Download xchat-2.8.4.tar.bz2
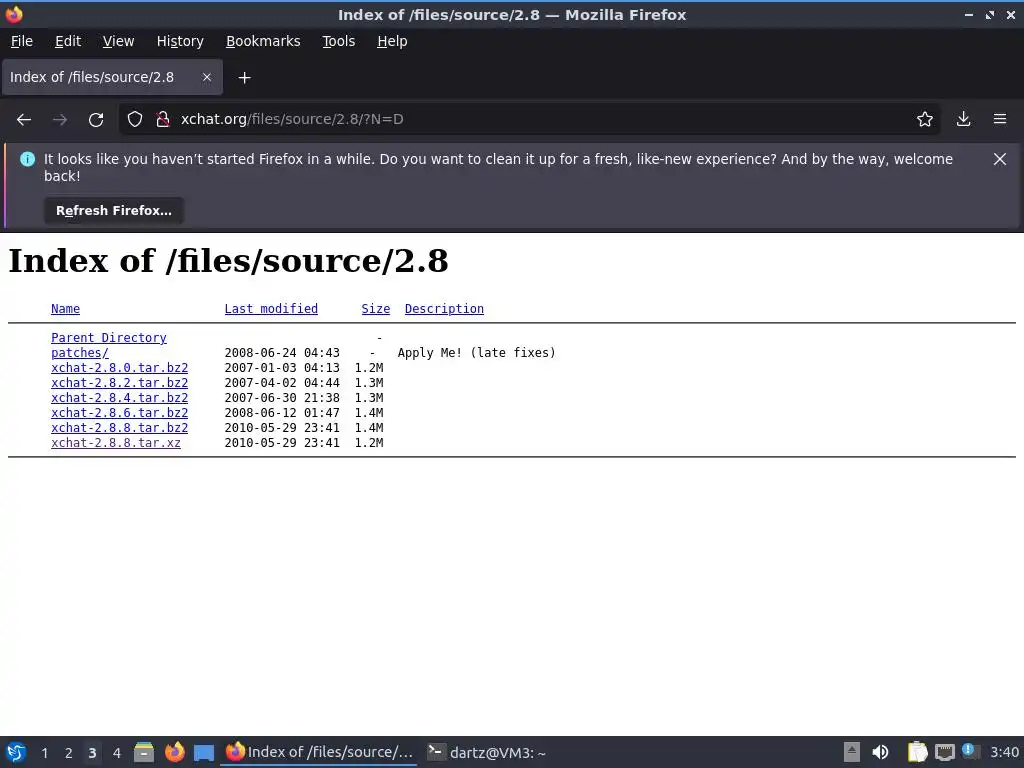The height and width of the screenshot is (768, 1024). tap(120, 398)
